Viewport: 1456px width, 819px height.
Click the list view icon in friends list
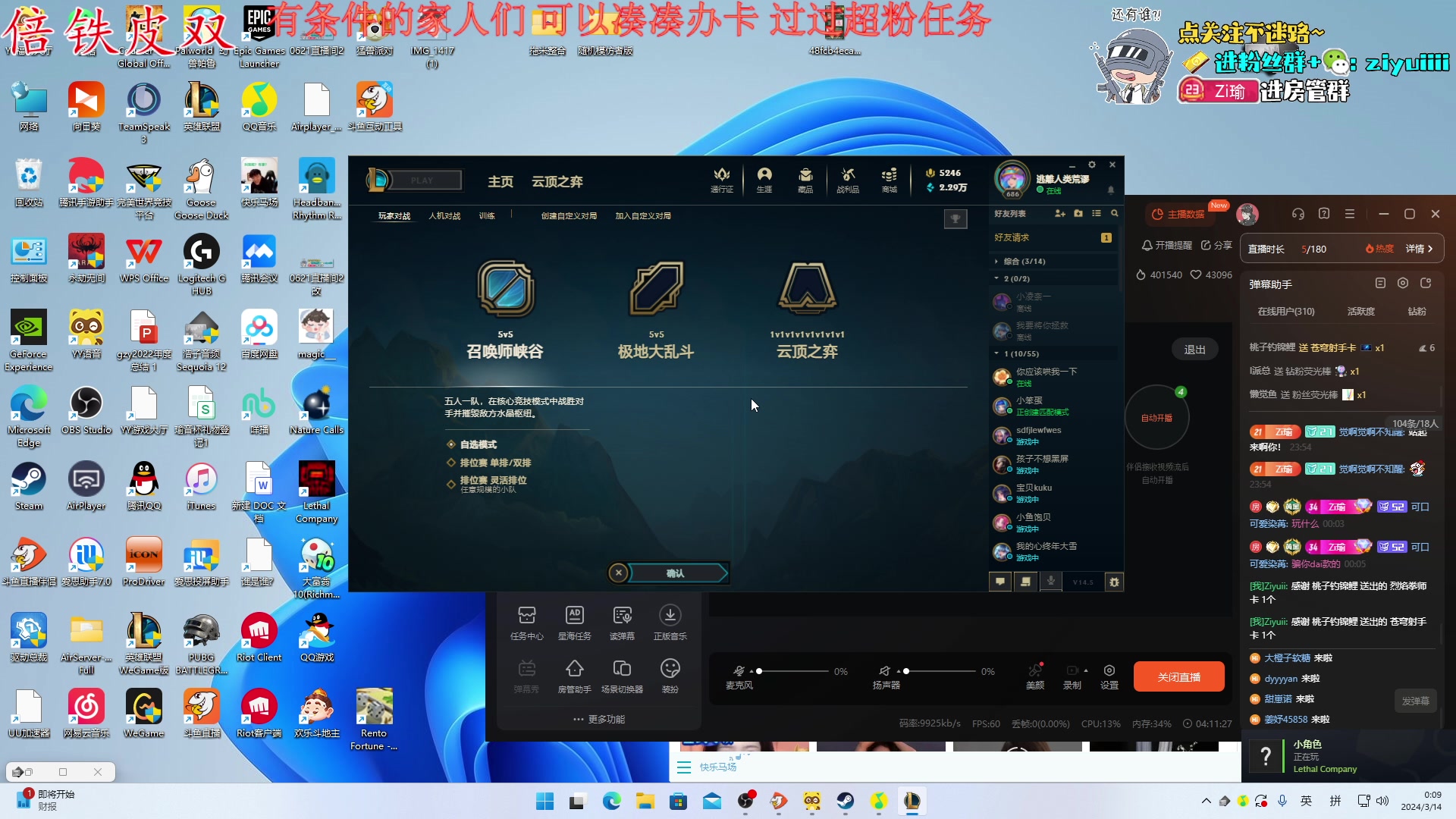1097,214
